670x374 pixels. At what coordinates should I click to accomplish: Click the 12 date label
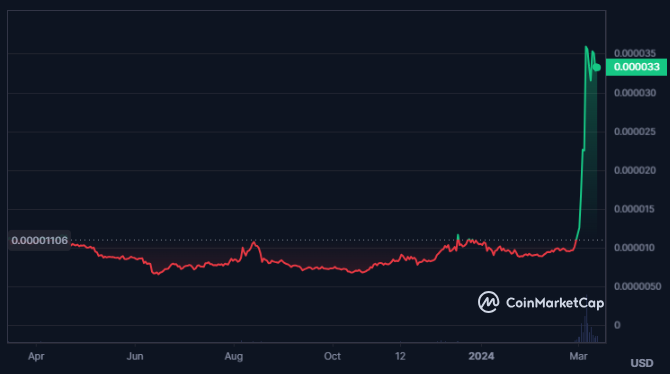(x=400, y=356)
